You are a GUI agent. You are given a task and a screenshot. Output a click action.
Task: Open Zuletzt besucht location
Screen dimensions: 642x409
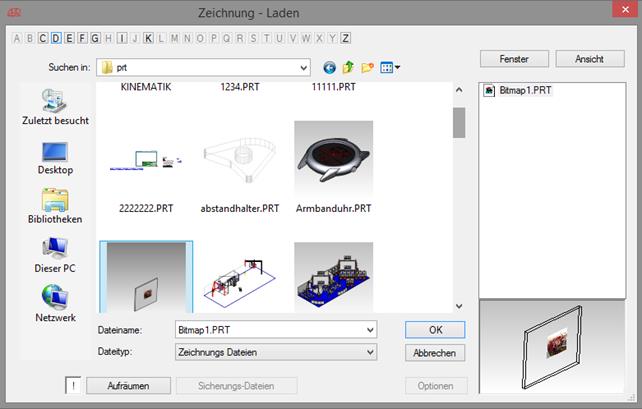click(x=55, y=107)
